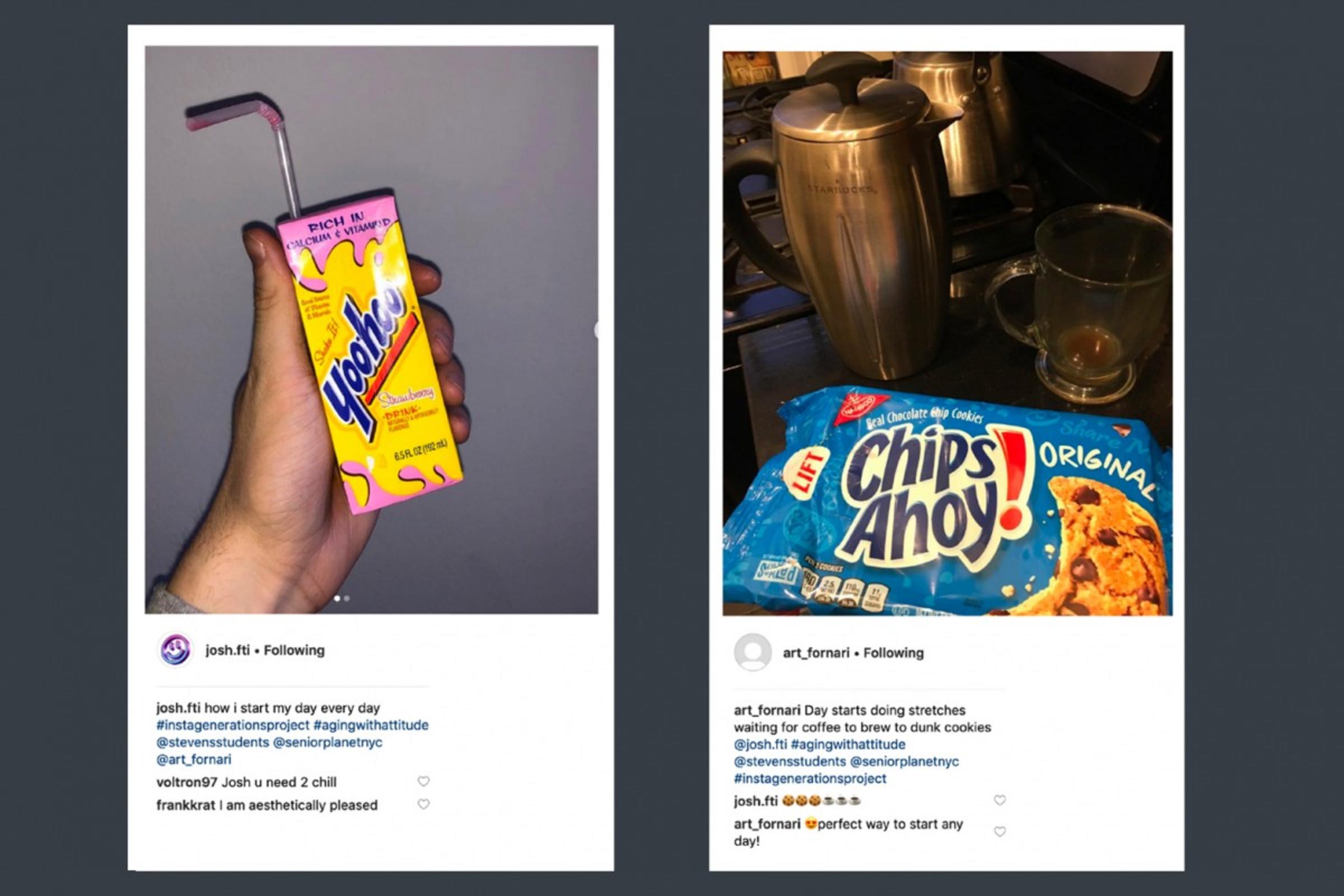
Task: Visit @art_fornari mention in josh.fti's caption
Action: coord(194,759)
